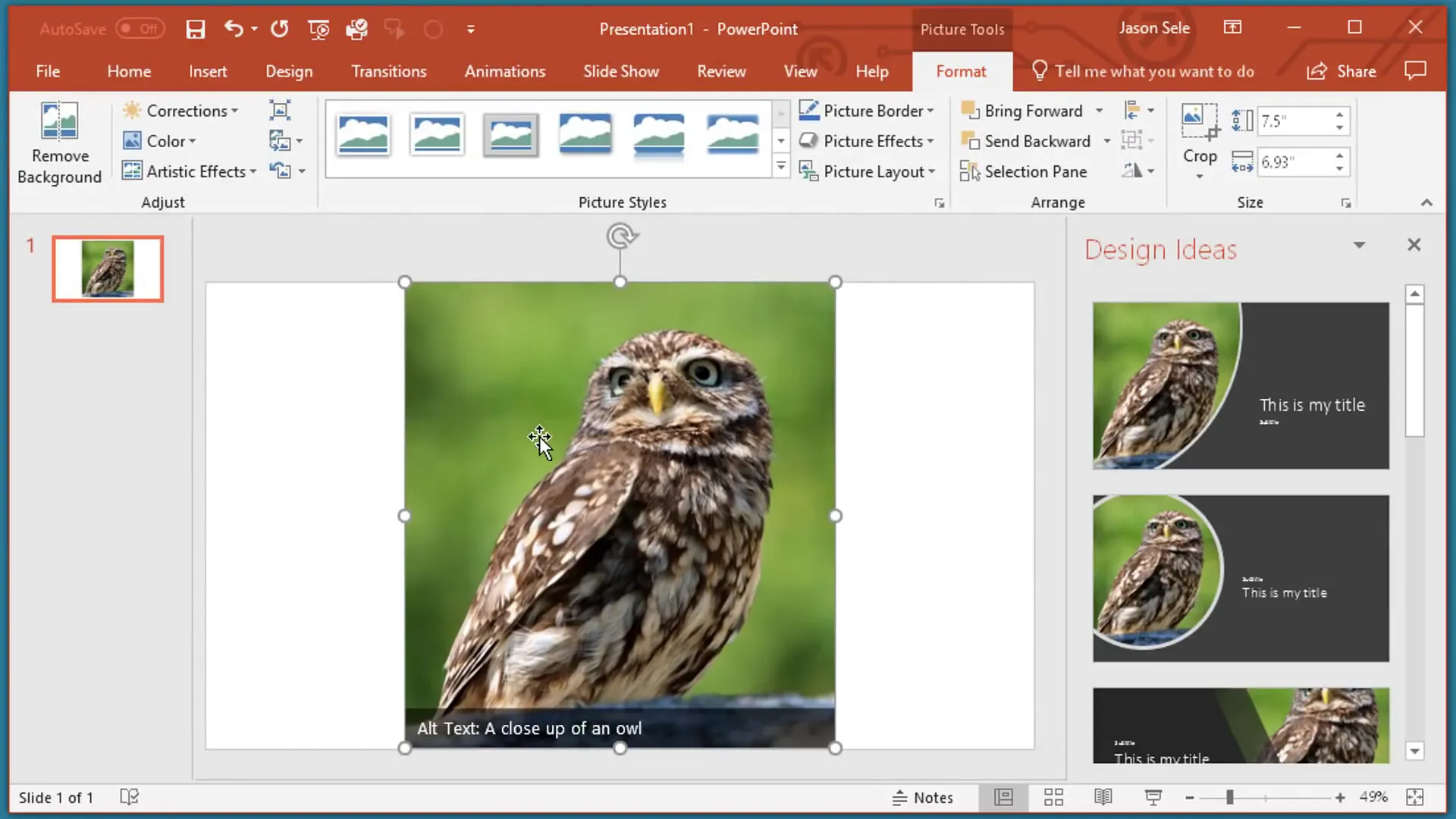Click the Change Picture icon
Viewport: 1456px width, 819px height.
point(280,141)
